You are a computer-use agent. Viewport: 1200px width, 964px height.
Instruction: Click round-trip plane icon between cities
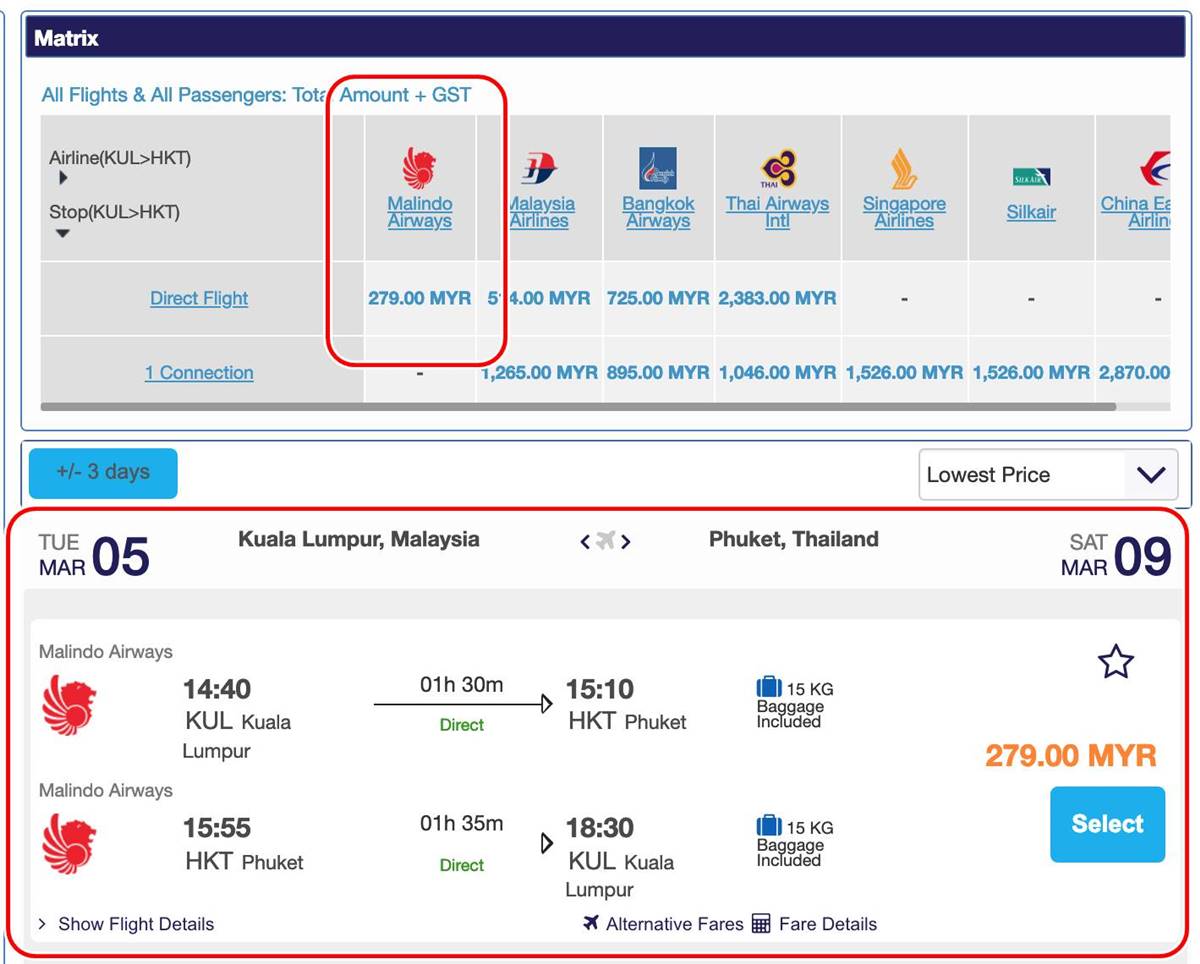[605, 541]
